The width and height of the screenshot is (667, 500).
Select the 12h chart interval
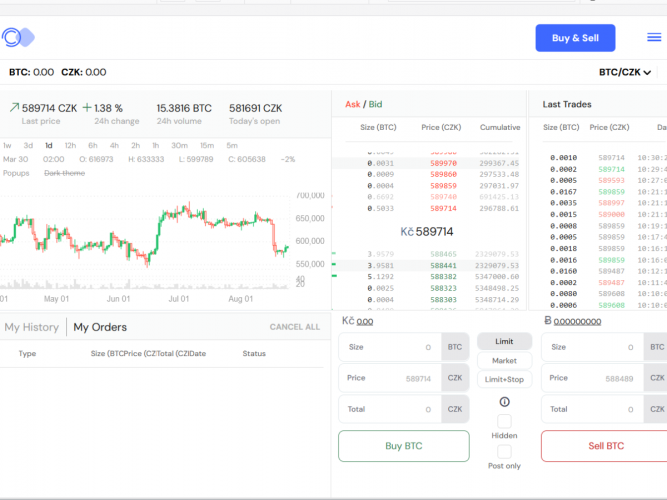(70, 146)
